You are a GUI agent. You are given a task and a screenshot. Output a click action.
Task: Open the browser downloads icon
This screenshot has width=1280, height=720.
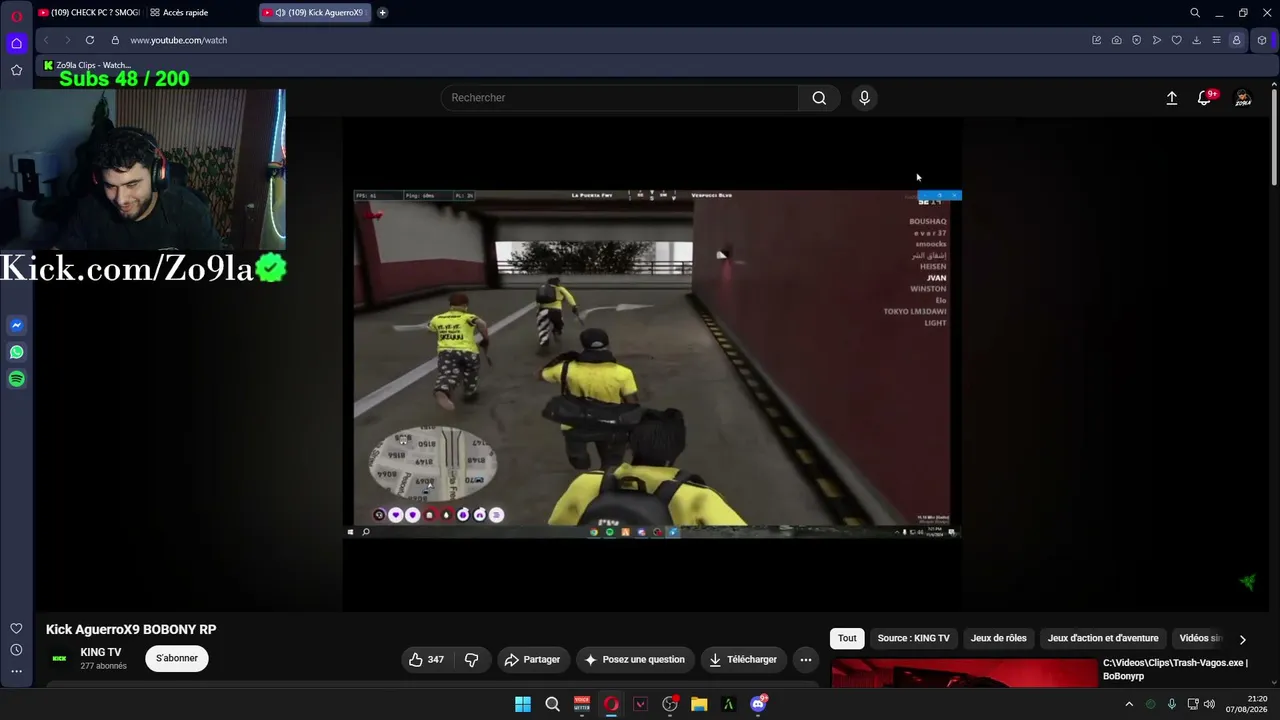coord(1196,40)
